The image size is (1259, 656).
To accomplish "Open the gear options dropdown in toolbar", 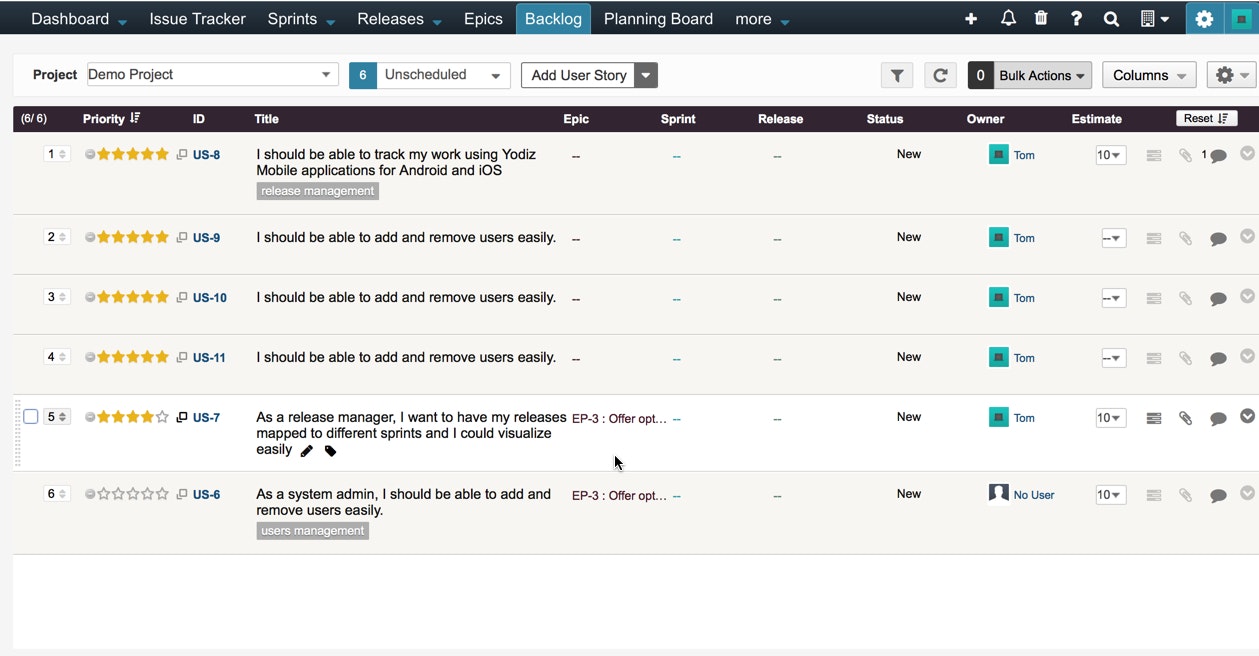I will pyautogui.click(x=1231, y=75).
